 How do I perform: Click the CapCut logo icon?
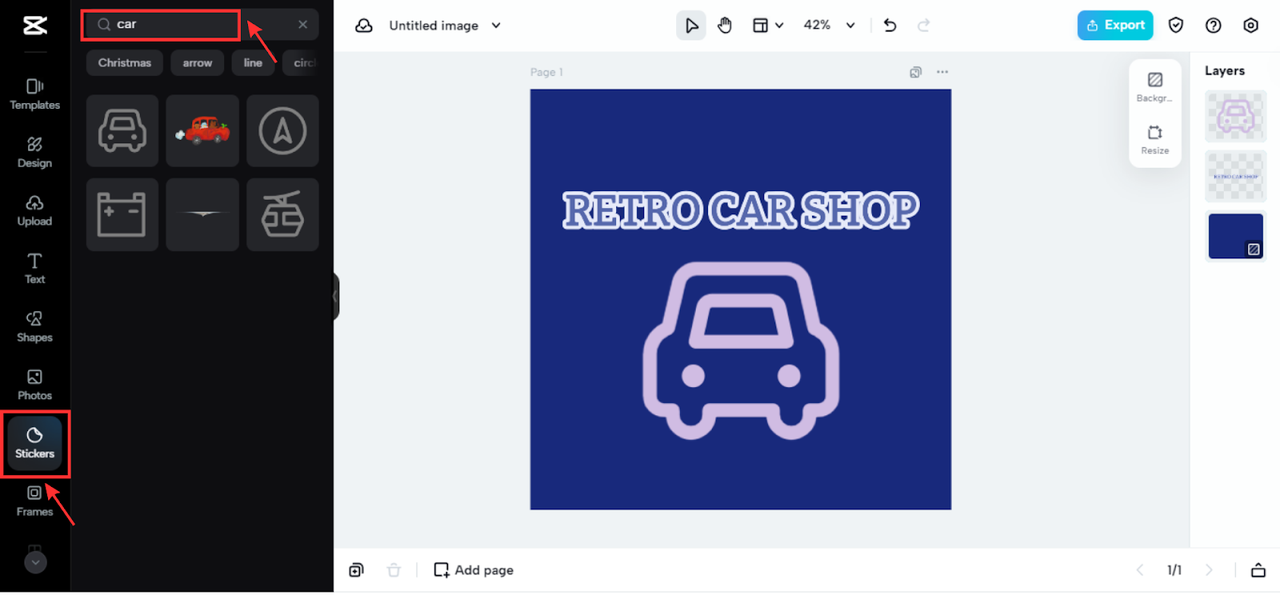point(34,26)
